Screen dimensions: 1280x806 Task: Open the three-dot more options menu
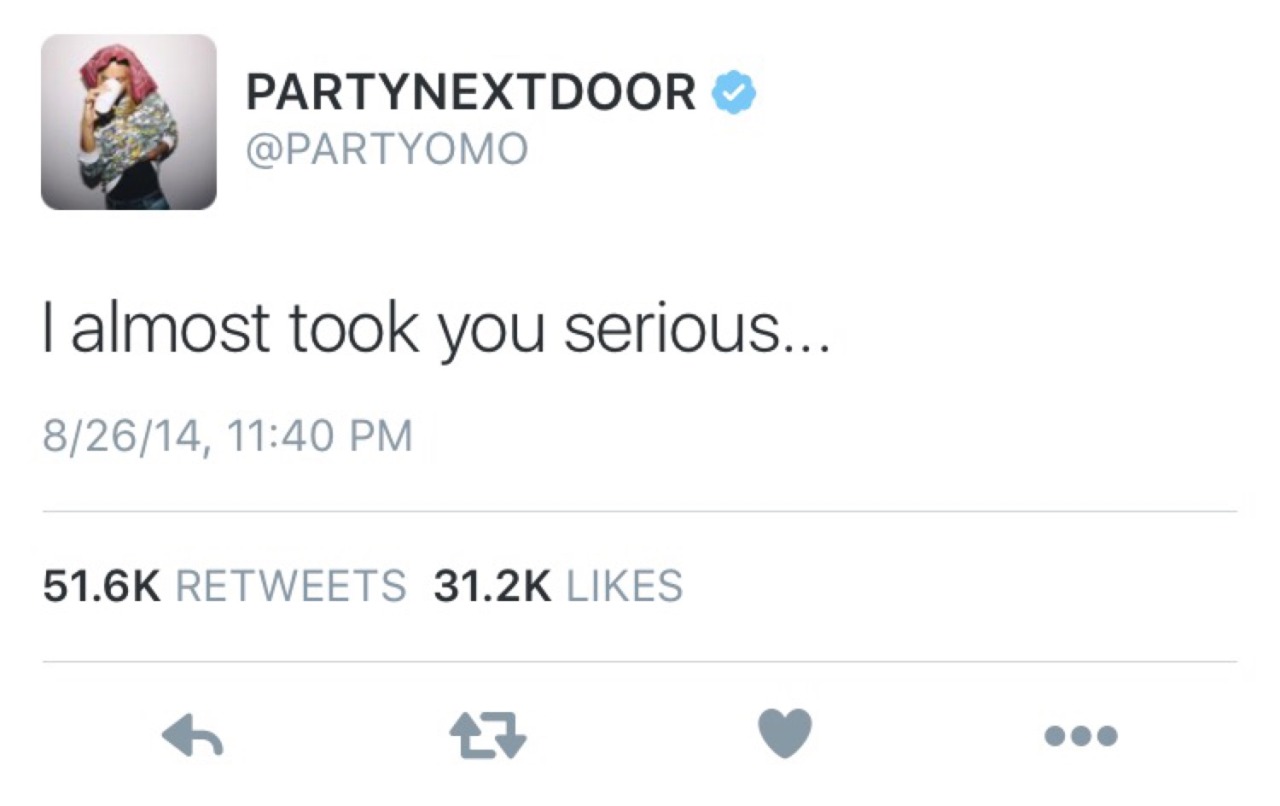coord(1080,737)
